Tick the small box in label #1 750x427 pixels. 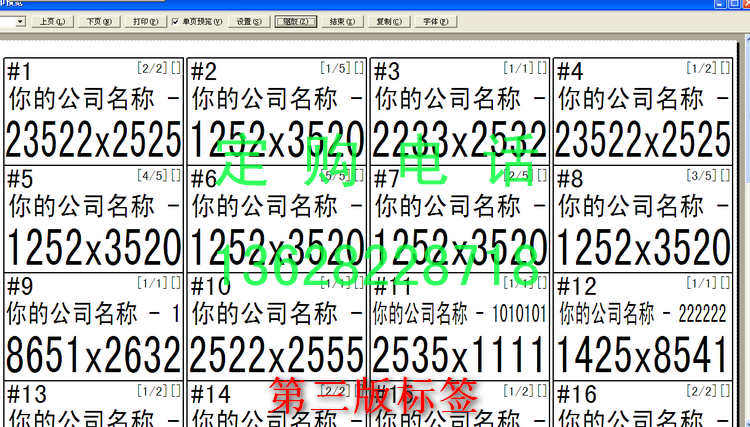[176, 68]
